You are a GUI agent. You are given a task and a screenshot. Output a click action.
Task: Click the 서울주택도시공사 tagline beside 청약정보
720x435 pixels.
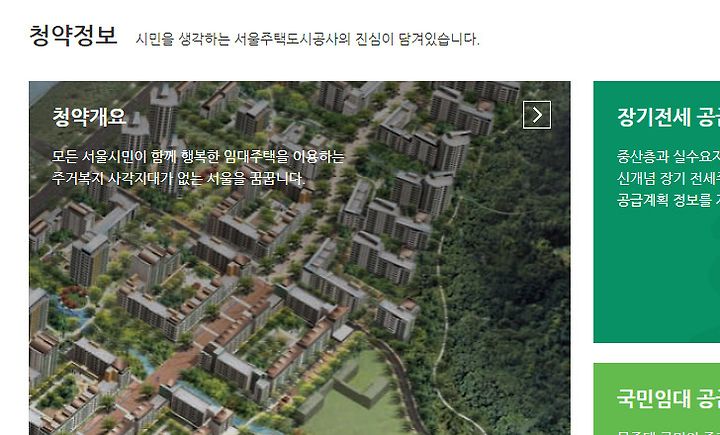tap(307, 39)
